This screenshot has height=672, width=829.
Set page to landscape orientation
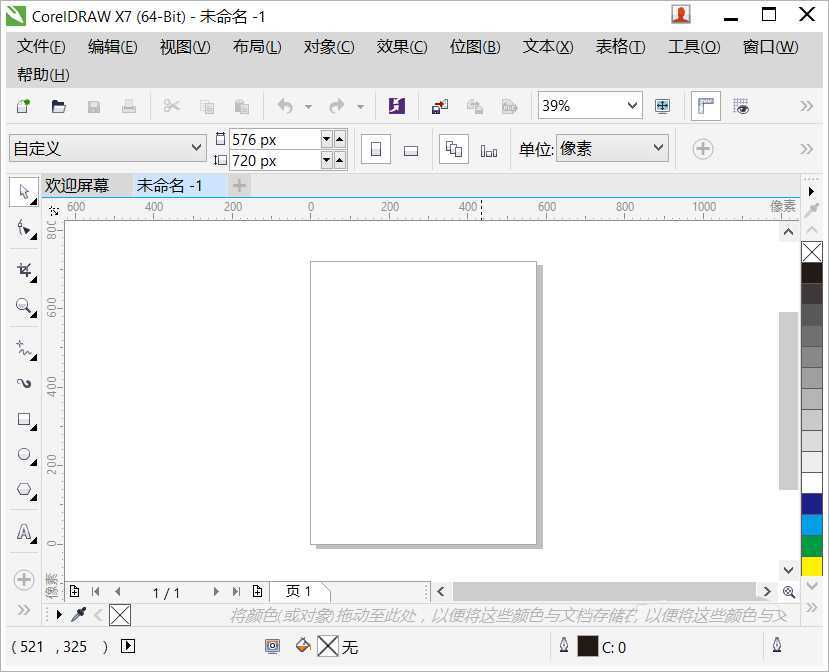coord(410,150)
